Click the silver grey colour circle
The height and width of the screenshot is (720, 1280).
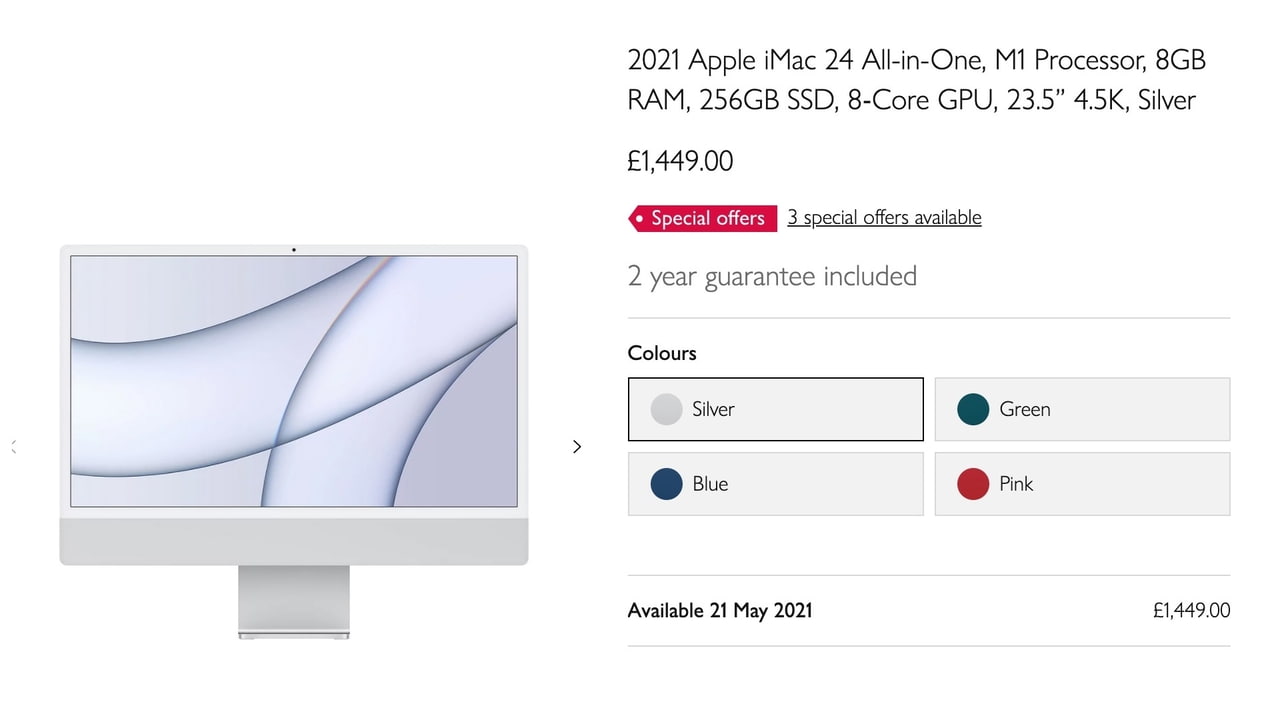pos(666,409)
